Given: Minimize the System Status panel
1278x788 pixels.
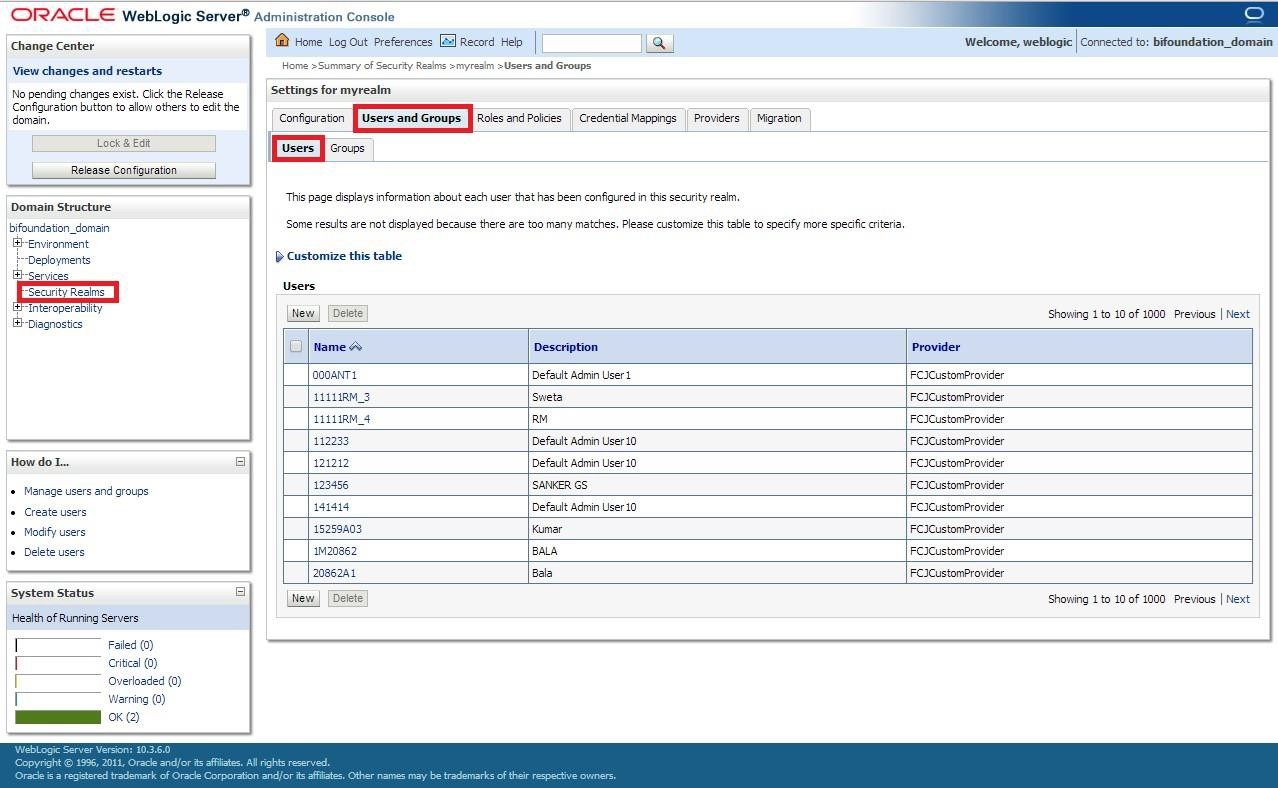Looking at the screenshot, I should tap(240, 592).
